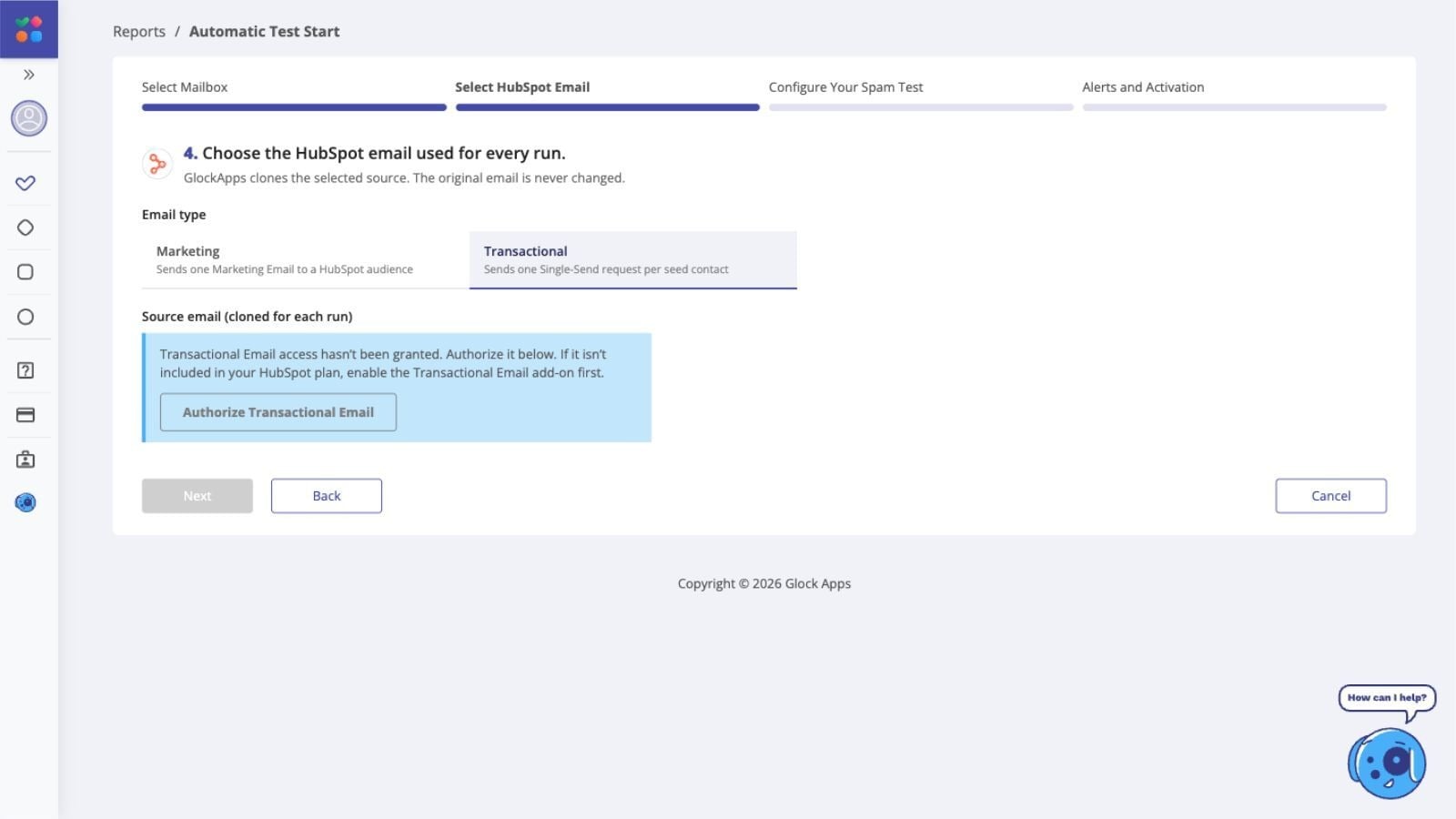The height and width of the screenshot is (819, 1456).
Task: Click 'Copyright © 2026 Glock Apps' footer
Action: tap(764, 583)
